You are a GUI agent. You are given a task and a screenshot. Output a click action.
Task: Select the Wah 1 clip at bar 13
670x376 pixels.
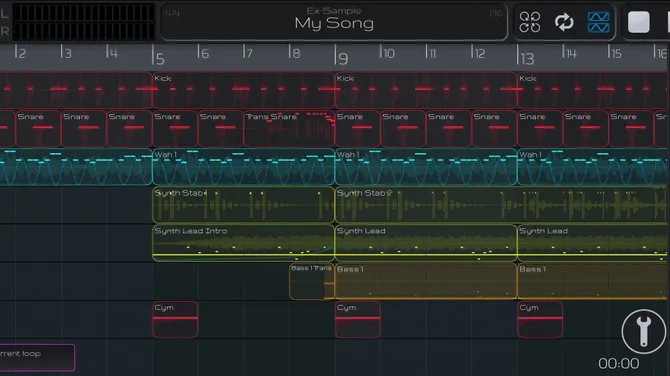593,167
